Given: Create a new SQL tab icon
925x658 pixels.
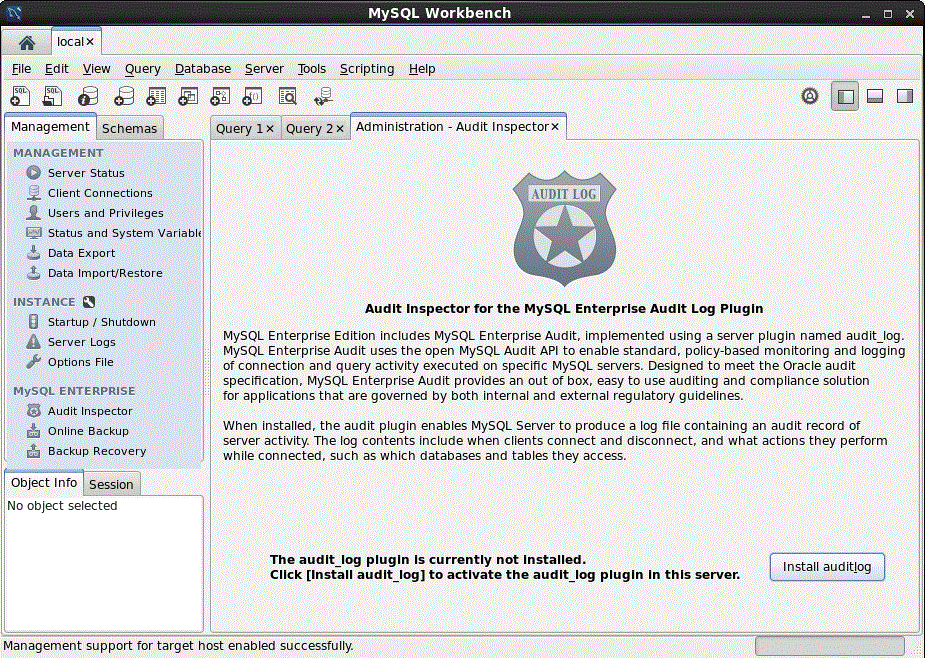Looking at the screenshot, I should [21, 96].
